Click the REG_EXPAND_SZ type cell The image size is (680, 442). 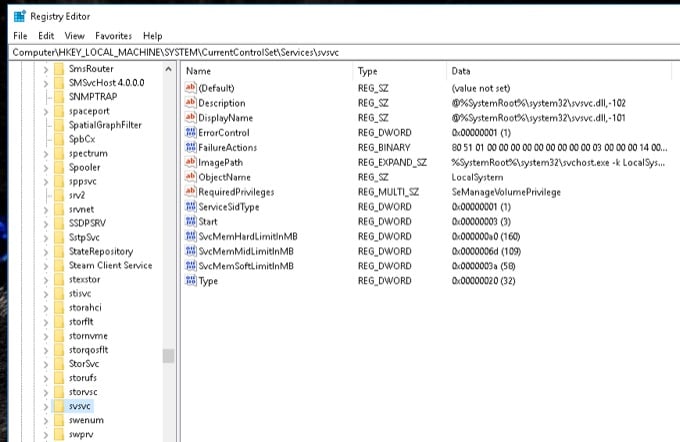[392, 162]
